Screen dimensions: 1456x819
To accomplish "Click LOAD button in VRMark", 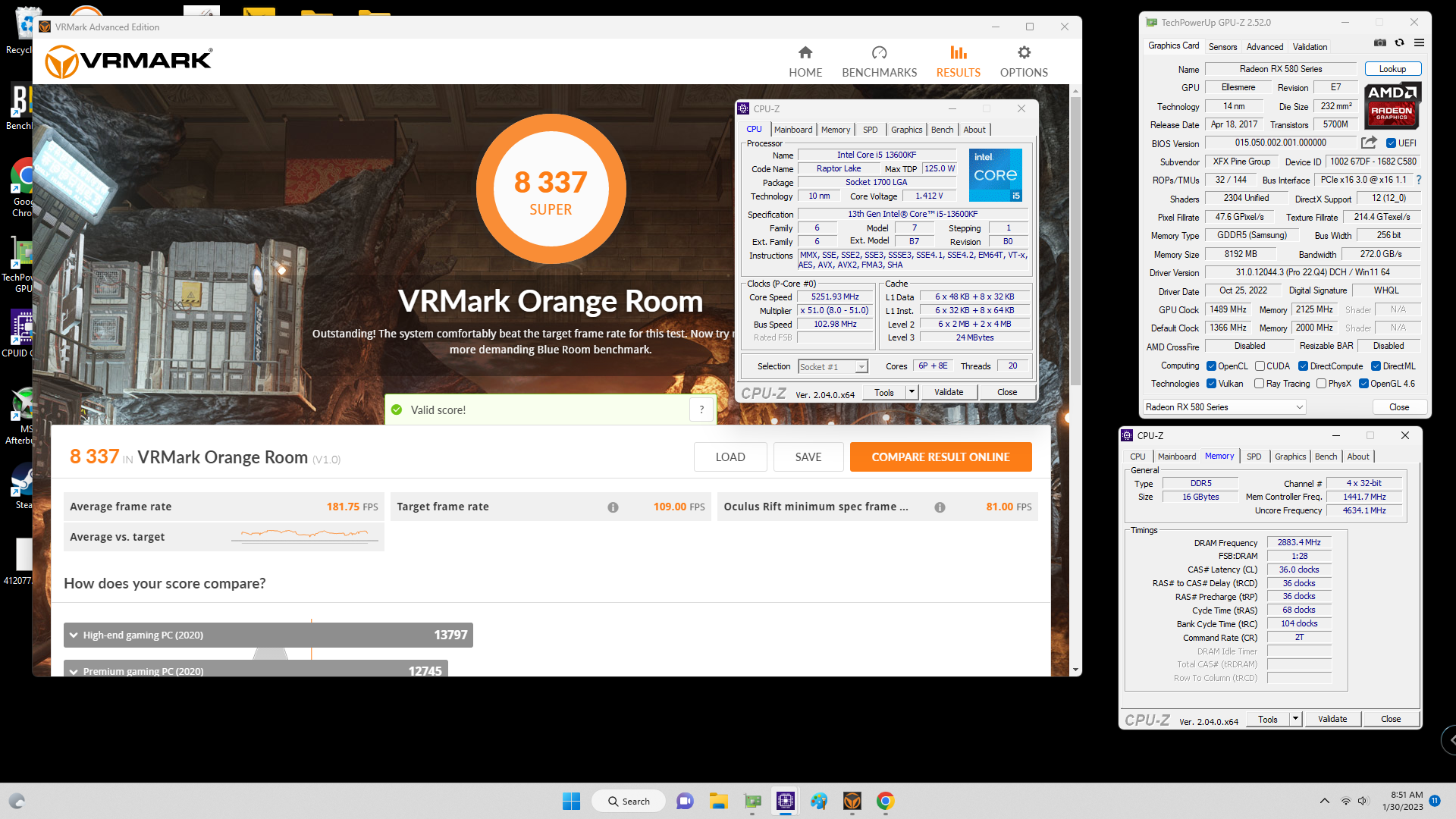I will click(730, 457).
